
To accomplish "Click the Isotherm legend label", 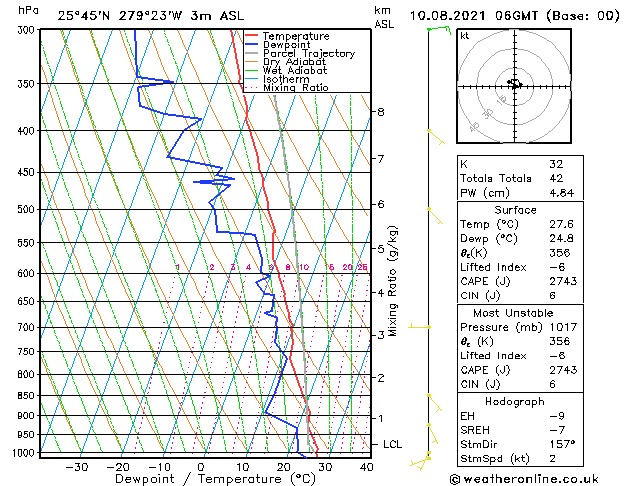I will coord(286,79).
